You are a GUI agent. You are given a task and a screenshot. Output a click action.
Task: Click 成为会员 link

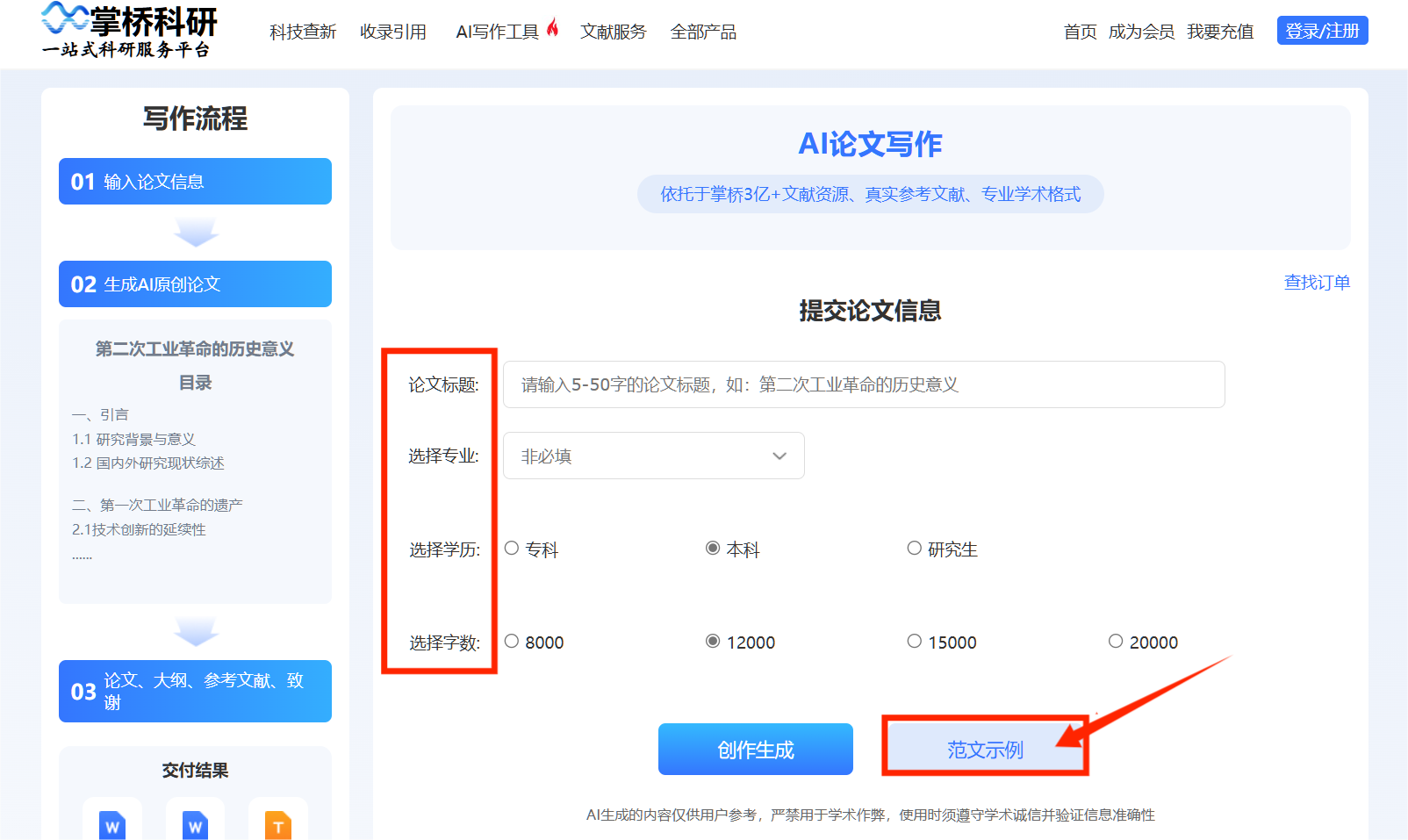coord(1141,32)
